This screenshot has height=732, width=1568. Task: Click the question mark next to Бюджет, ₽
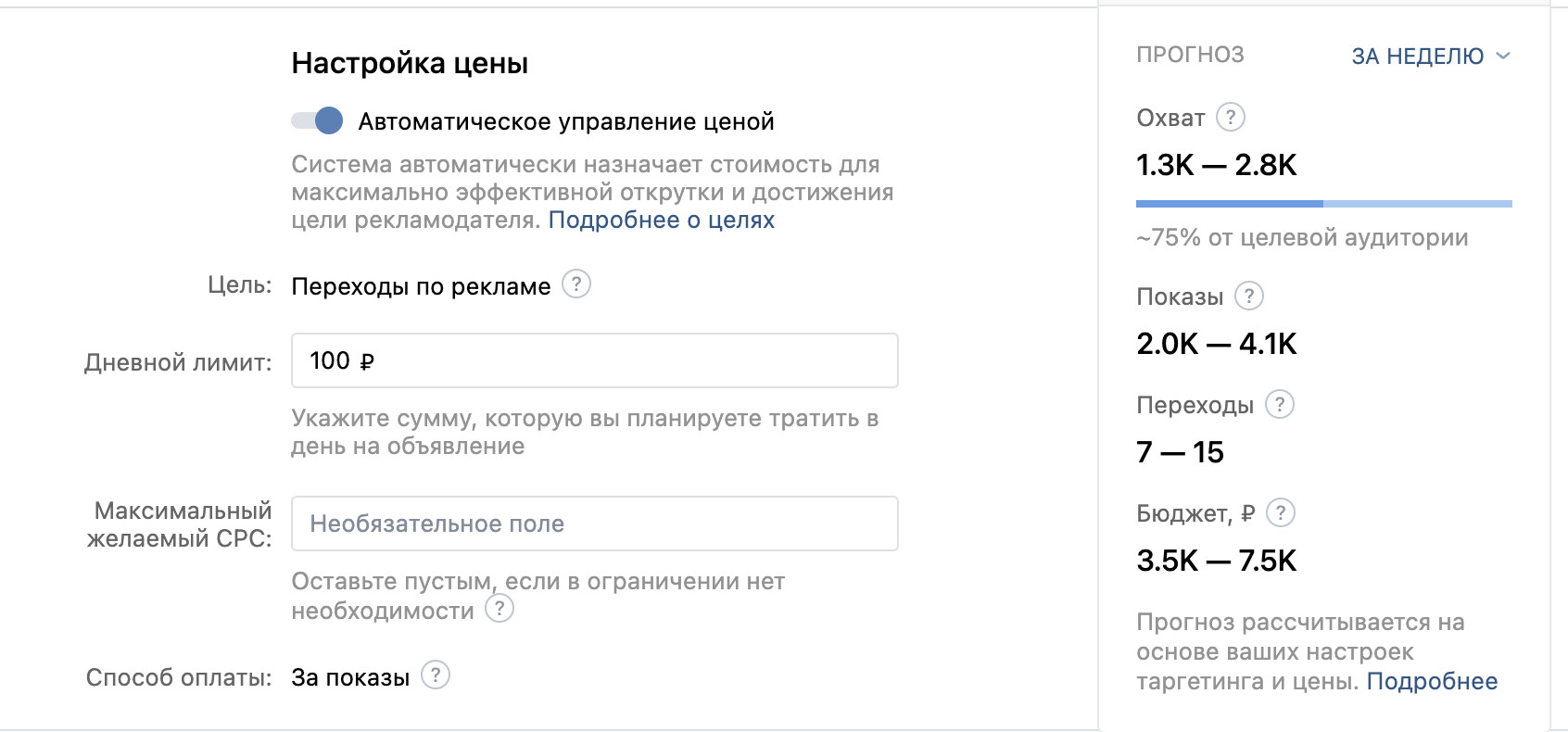coord(1281,512)
